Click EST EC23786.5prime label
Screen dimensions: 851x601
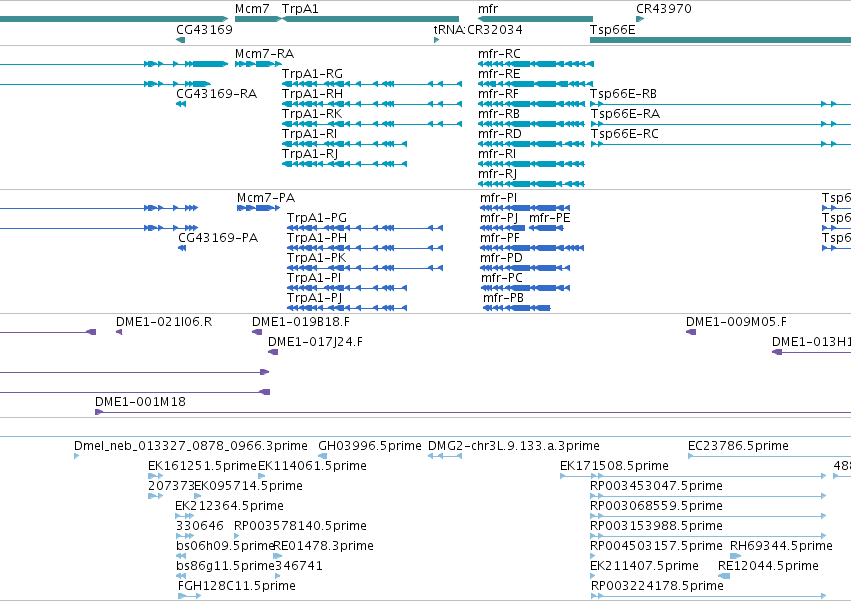click(x=738, y=446)
